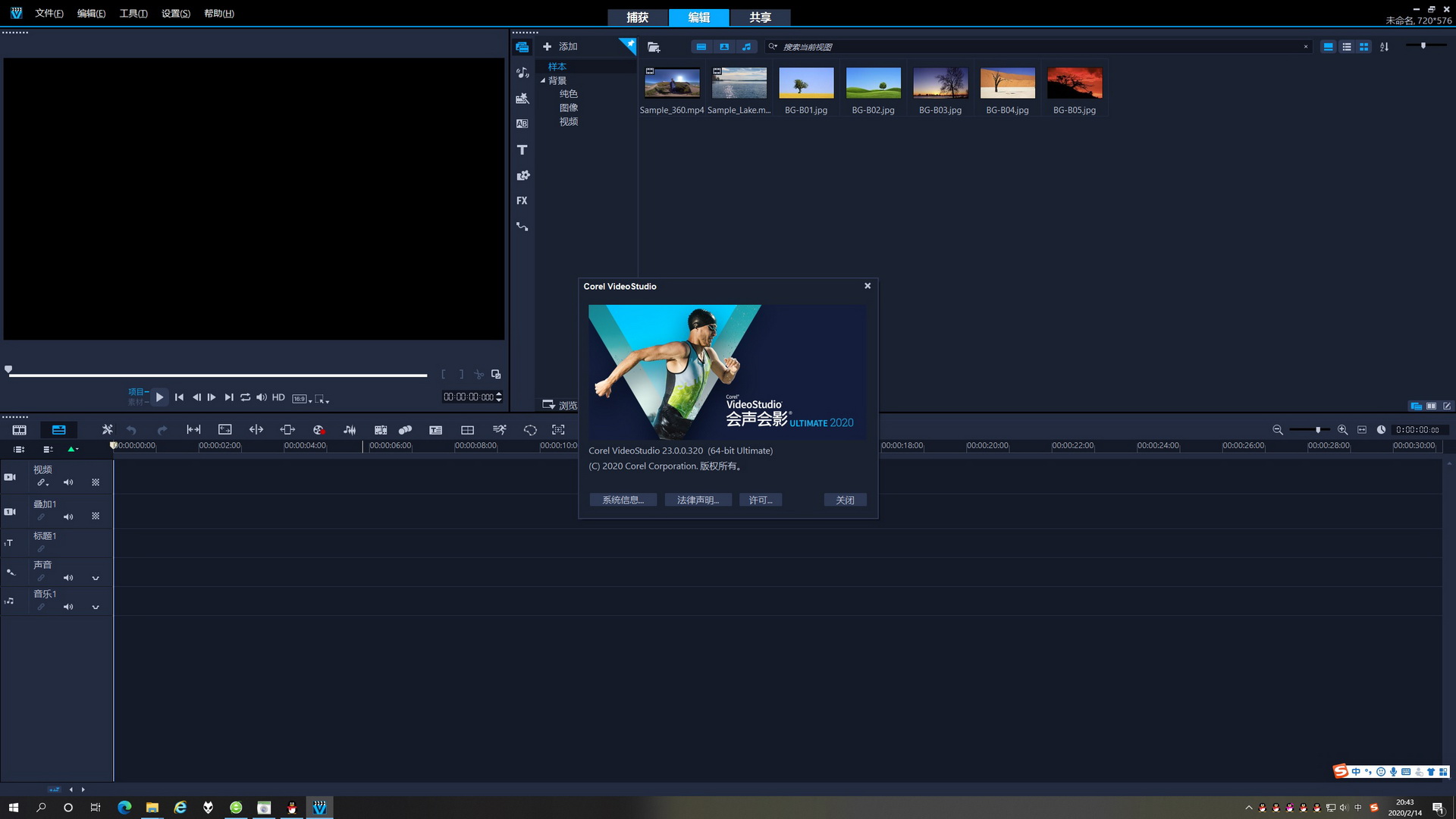Image resolution: width=1456 pixels, height=819 pixels.
Task: Open the Sound library panel icon
Action: coord(522,73)
